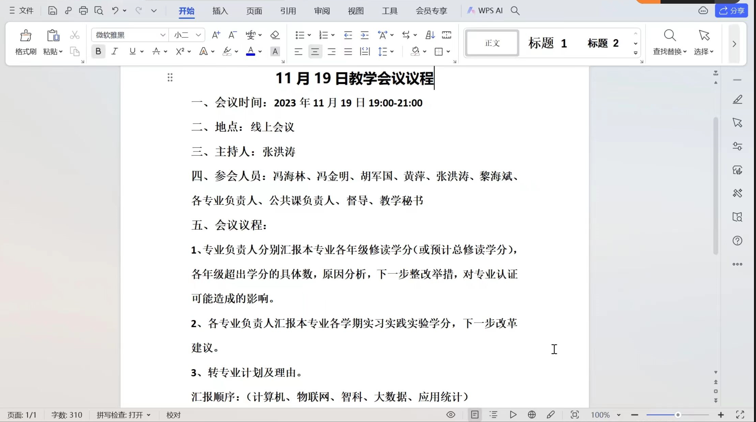Open the 审阅 (Review) ribbon tab
This screenshot has width=756, height=422.
322,11
